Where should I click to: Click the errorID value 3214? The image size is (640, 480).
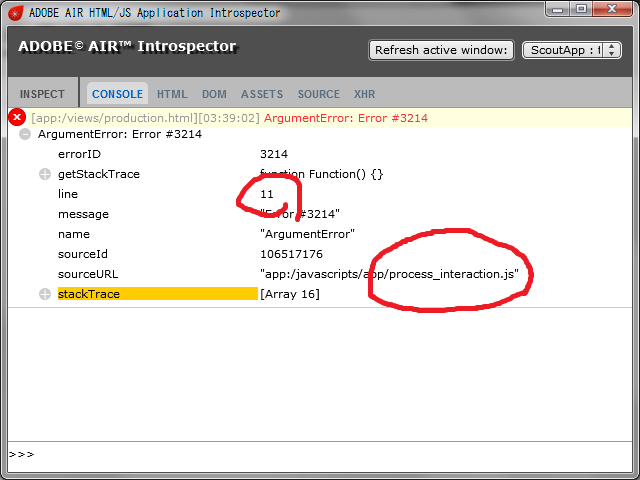coord(274,154)
